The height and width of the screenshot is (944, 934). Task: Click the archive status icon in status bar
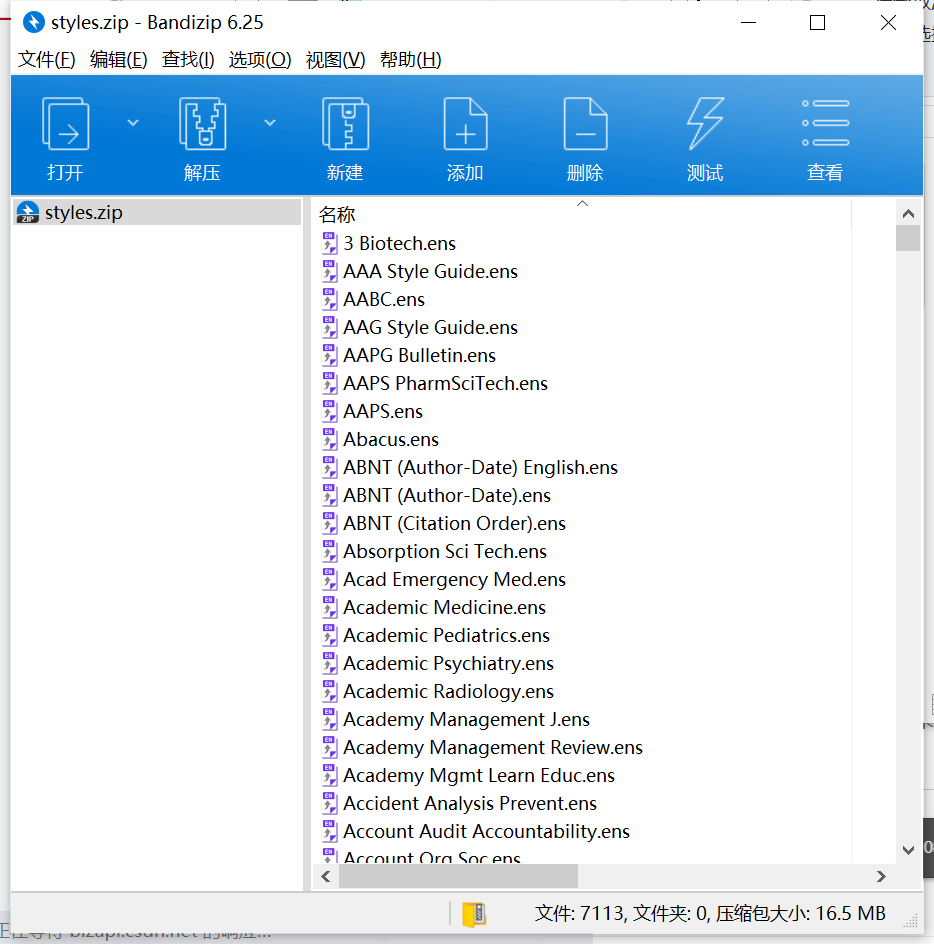pos(474,914)
